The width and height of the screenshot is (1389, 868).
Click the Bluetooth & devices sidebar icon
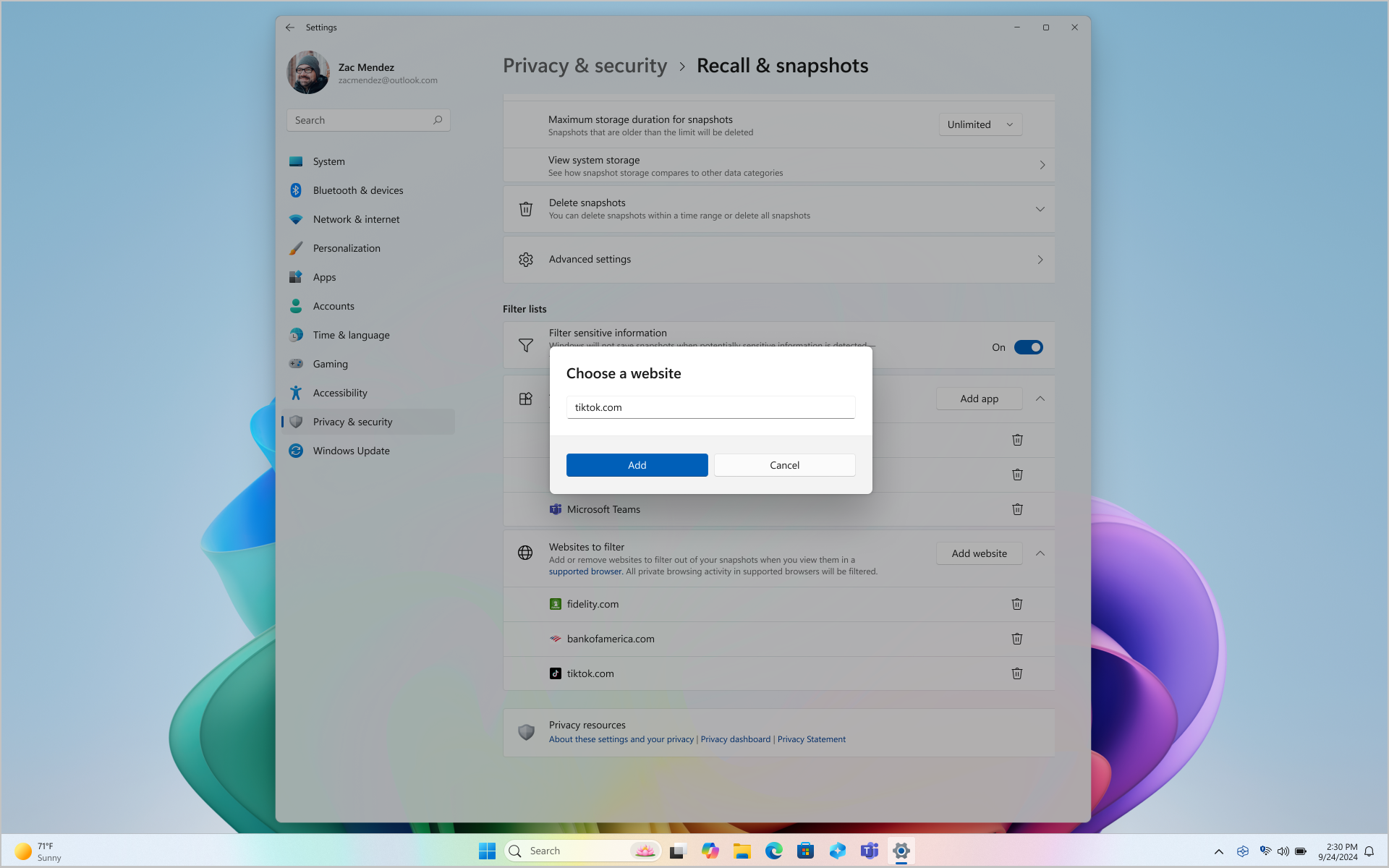tap(296, 189)
